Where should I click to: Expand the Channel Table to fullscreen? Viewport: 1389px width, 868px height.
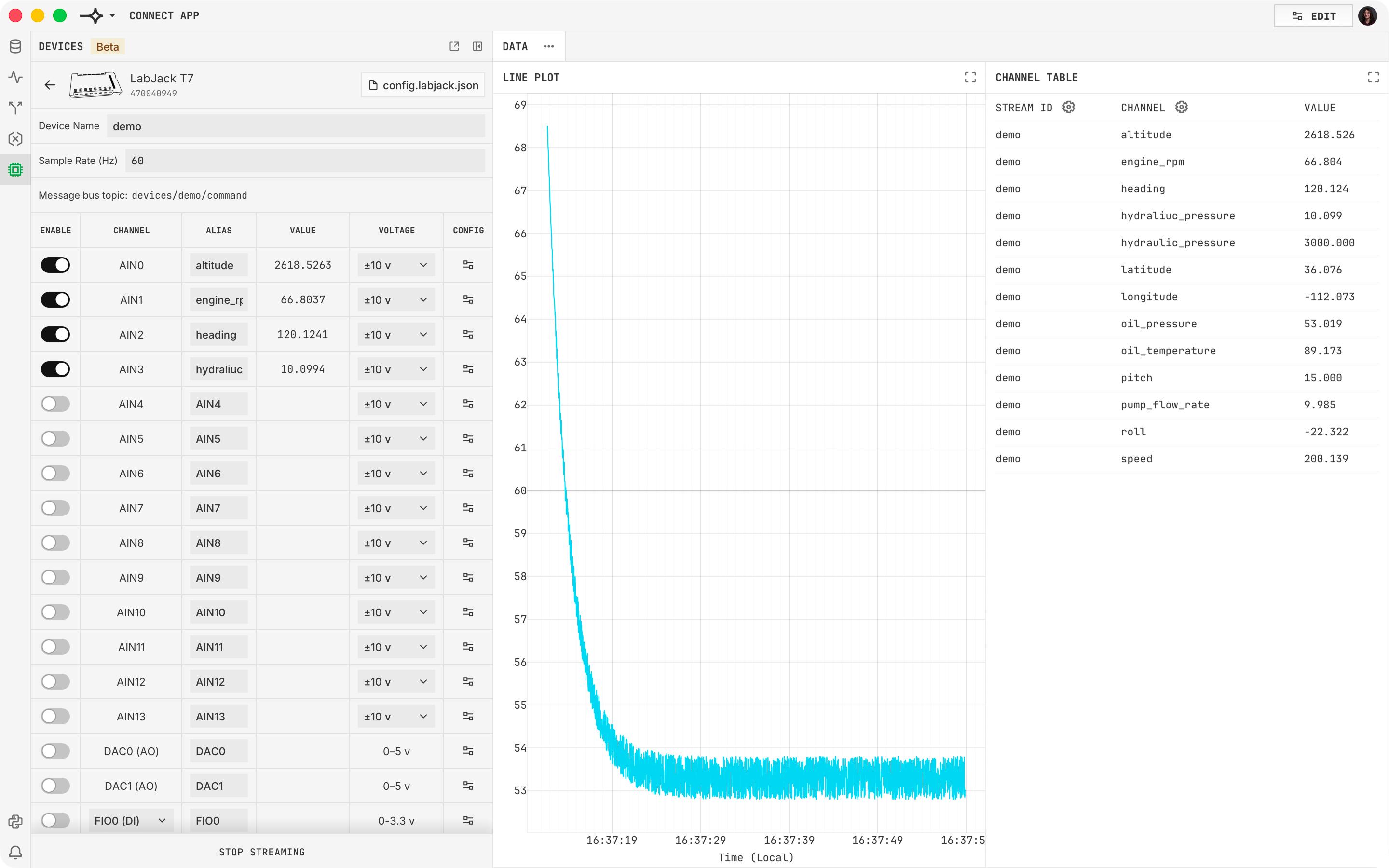point(1373,77)
